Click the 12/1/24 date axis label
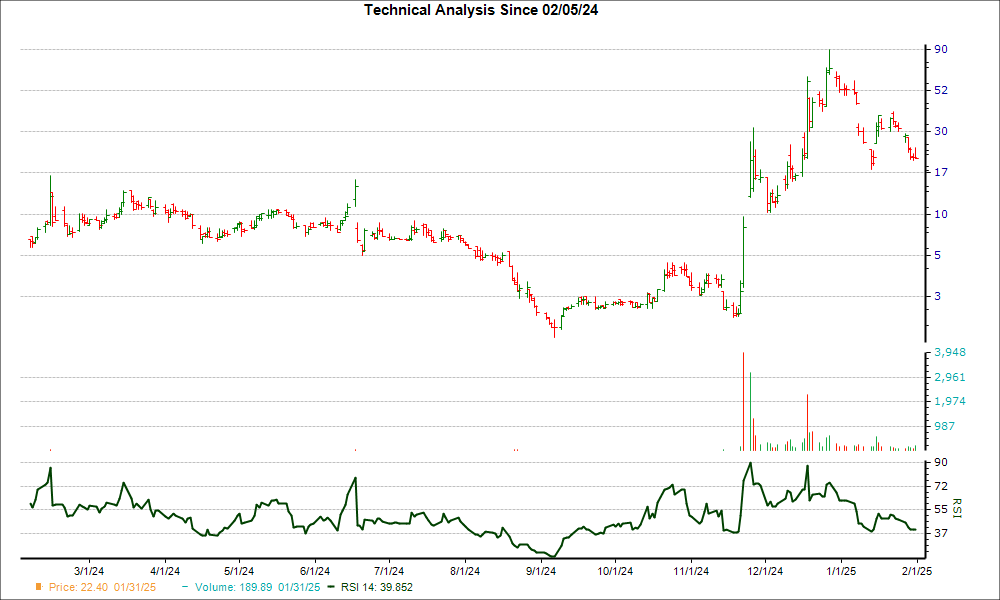 (765, 571)
